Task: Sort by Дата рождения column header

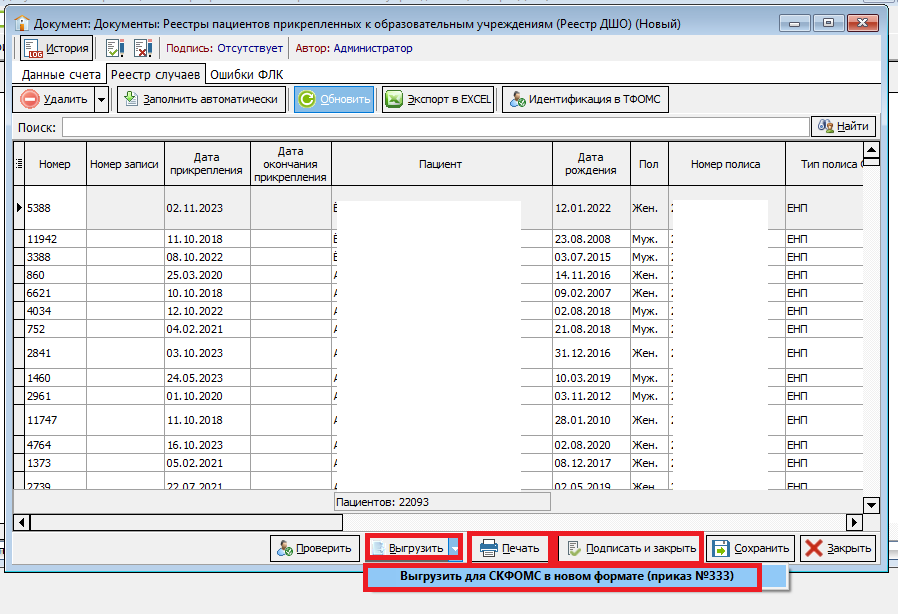Action: (x=591, y=164)
